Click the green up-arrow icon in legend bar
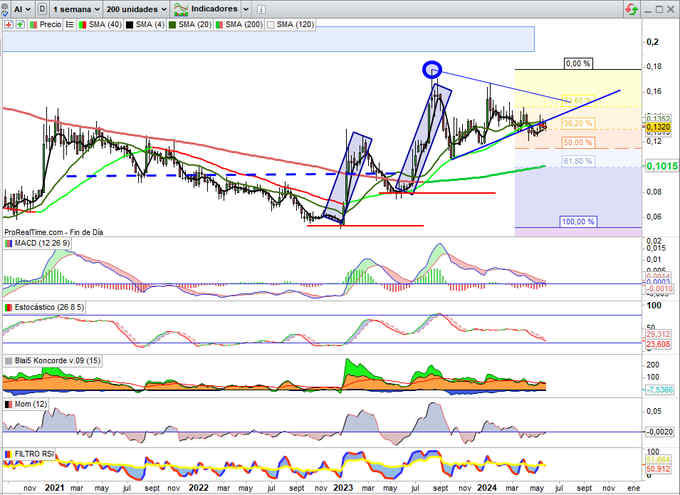Viewport: 680px width, 495px height. tap(20, 25)
